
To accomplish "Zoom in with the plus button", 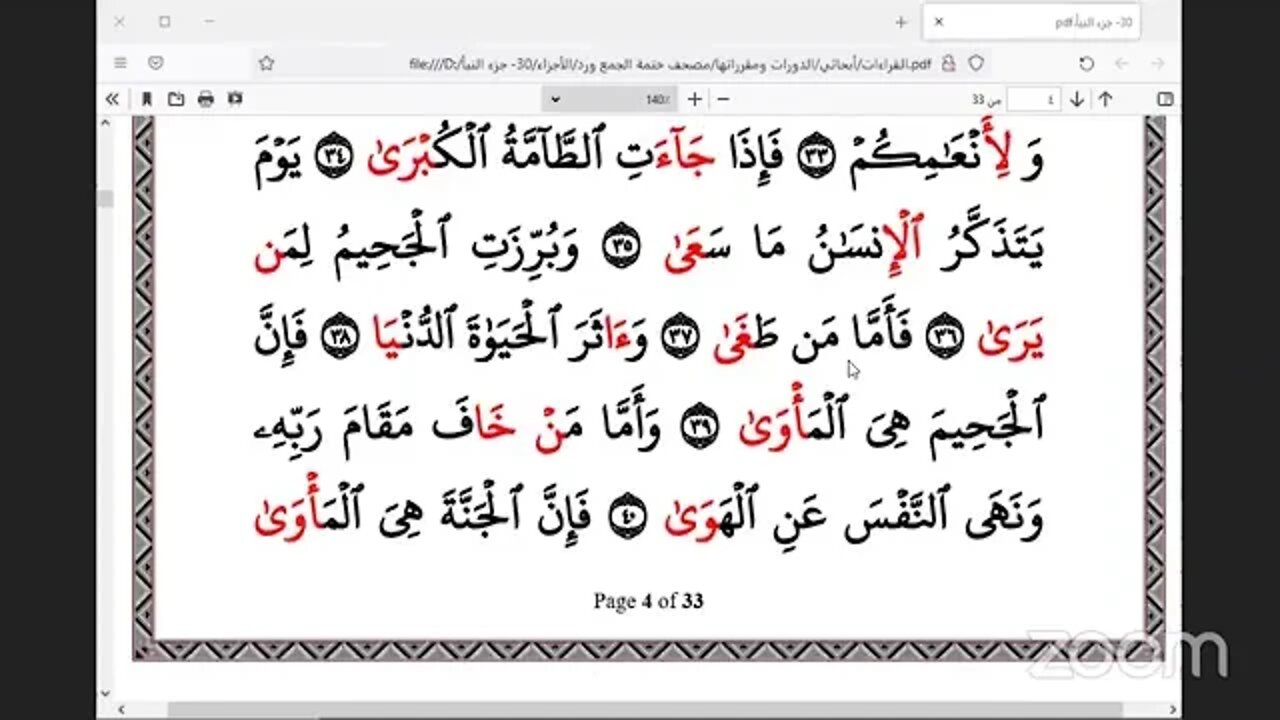I will tap(694, 99).
